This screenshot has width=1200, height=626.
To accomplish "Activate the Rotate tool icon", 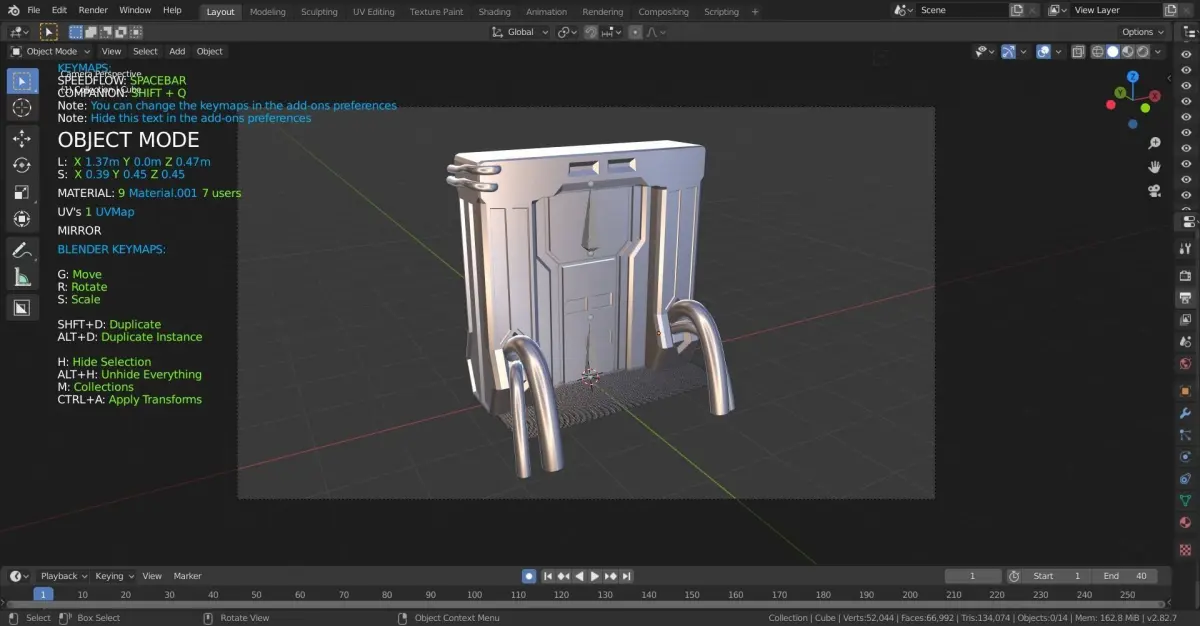I will pyautogui.click(x=22, y=165).
